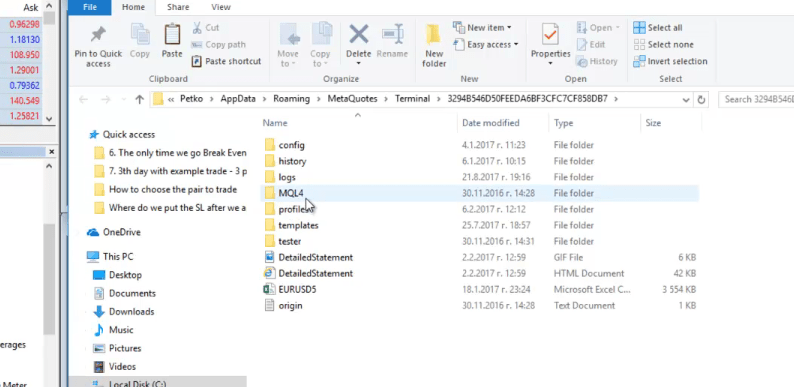Viewport: 794px width, 387px height.
Task: Switch to the Home ribbon tab
Action: tap(134, 7)
